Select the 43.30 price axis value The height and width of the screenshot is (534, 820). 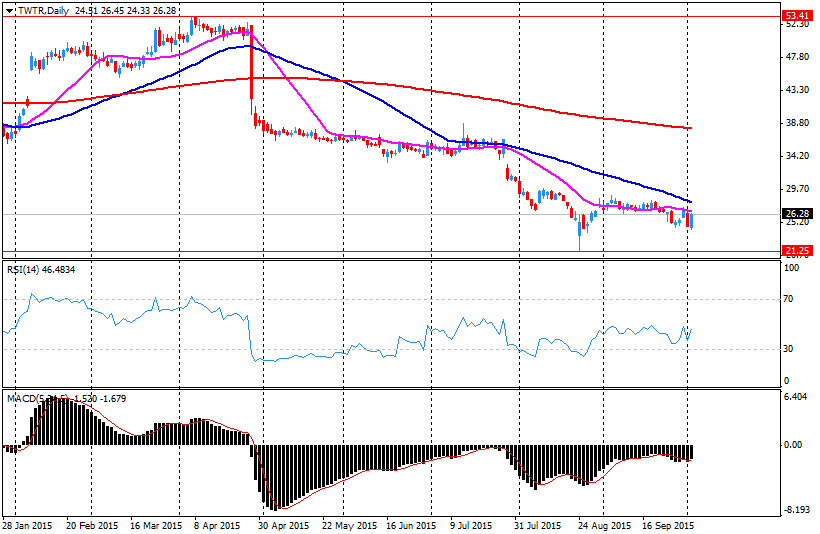(x=797, y=89)
